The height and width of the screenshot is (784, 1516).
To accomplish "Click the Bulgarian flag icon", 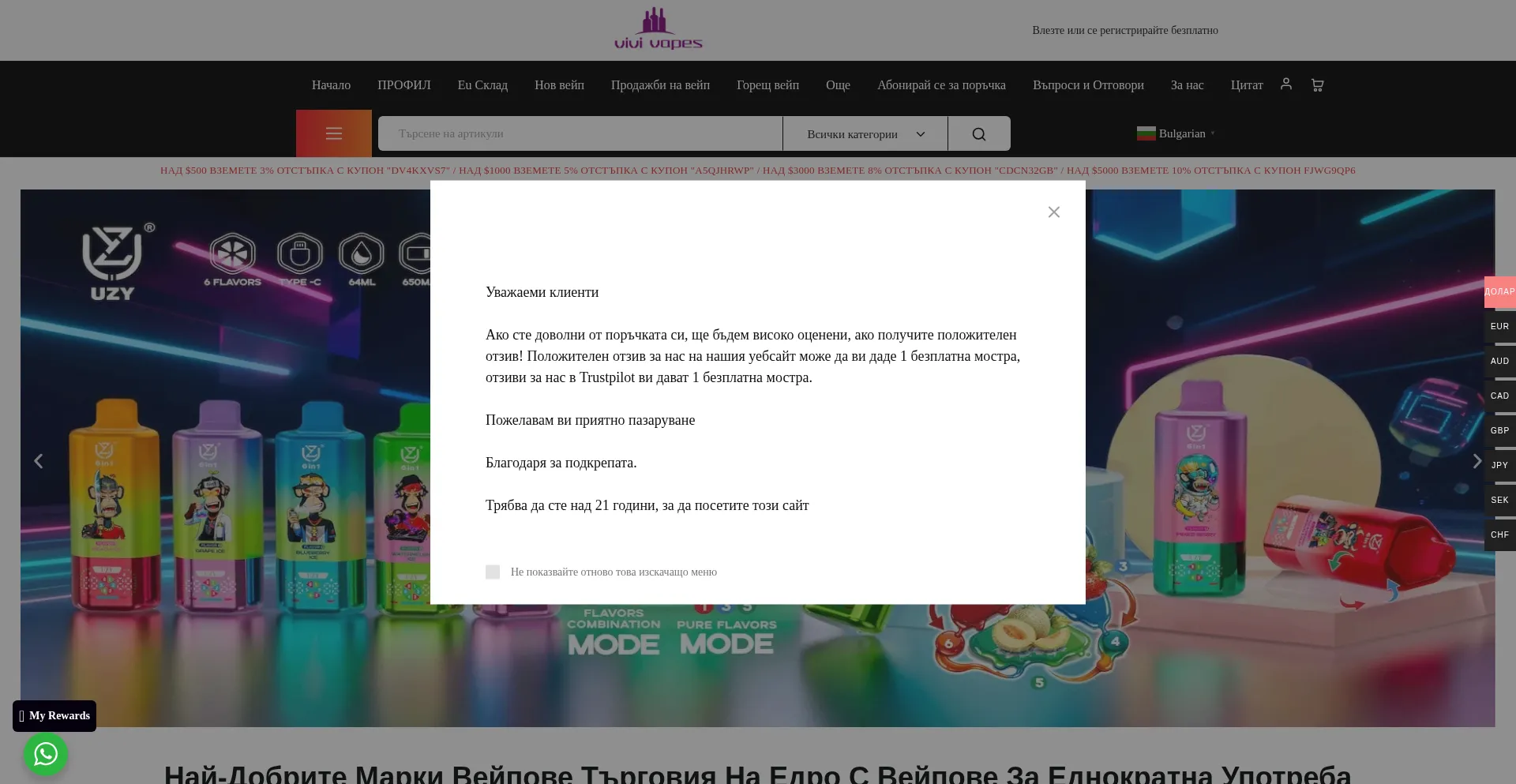I will [x=1146, y=133].
